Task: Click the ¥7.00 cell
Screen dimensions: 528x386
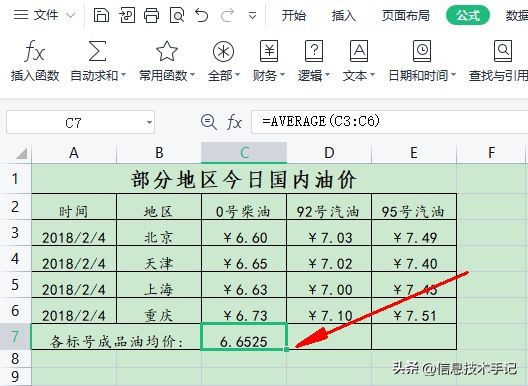Action: click(329, 285)
